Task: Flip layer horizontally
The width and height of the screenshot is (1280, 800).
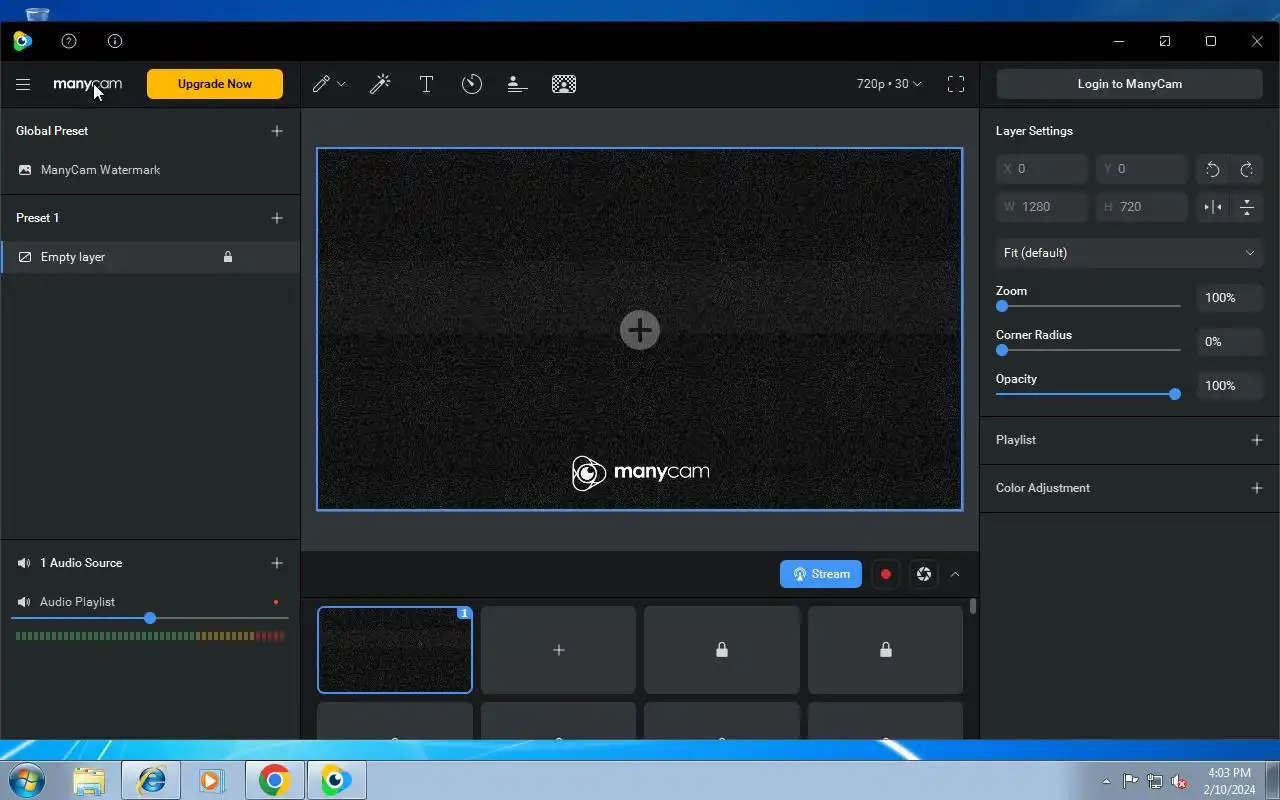Action: click(1213, 208)
